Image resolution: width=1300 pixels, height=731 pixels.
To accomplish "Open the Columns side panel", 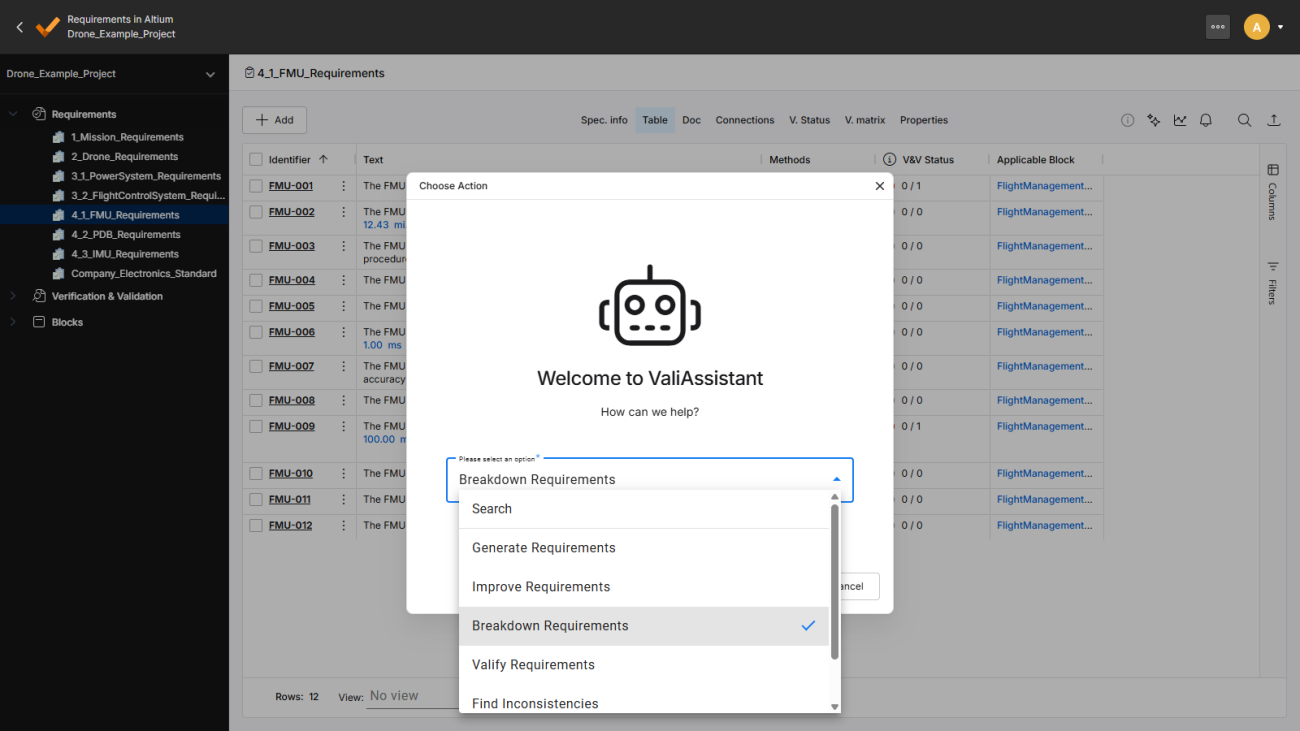I will [1273, 191].
